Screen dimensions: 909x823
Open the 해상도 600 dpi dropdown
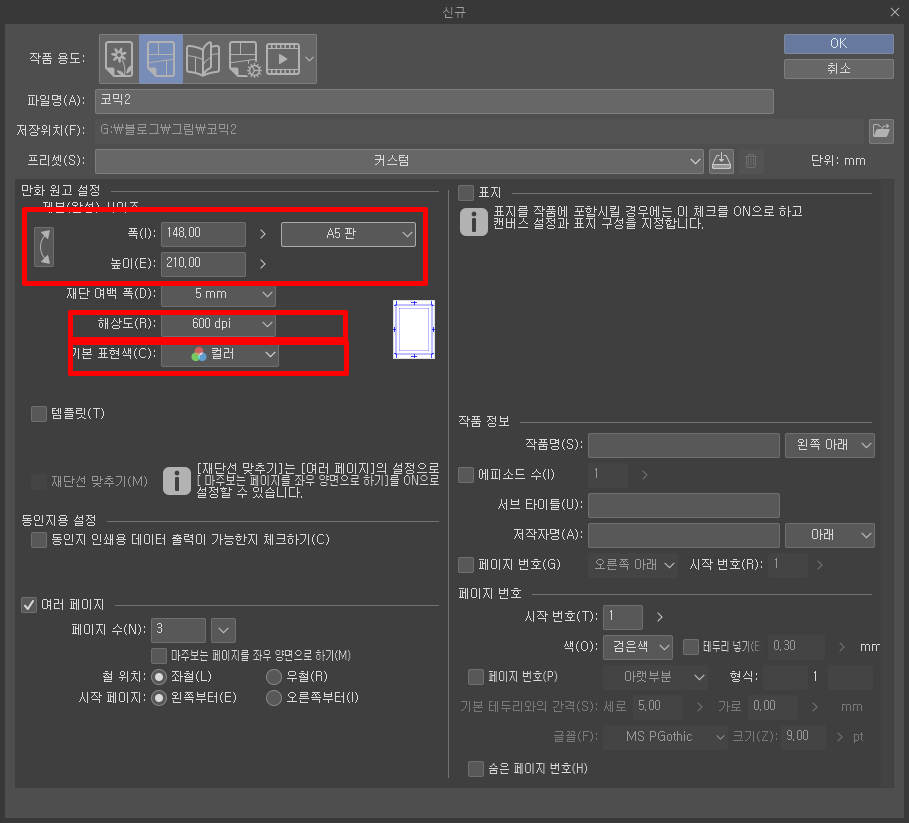coord(218,324)
